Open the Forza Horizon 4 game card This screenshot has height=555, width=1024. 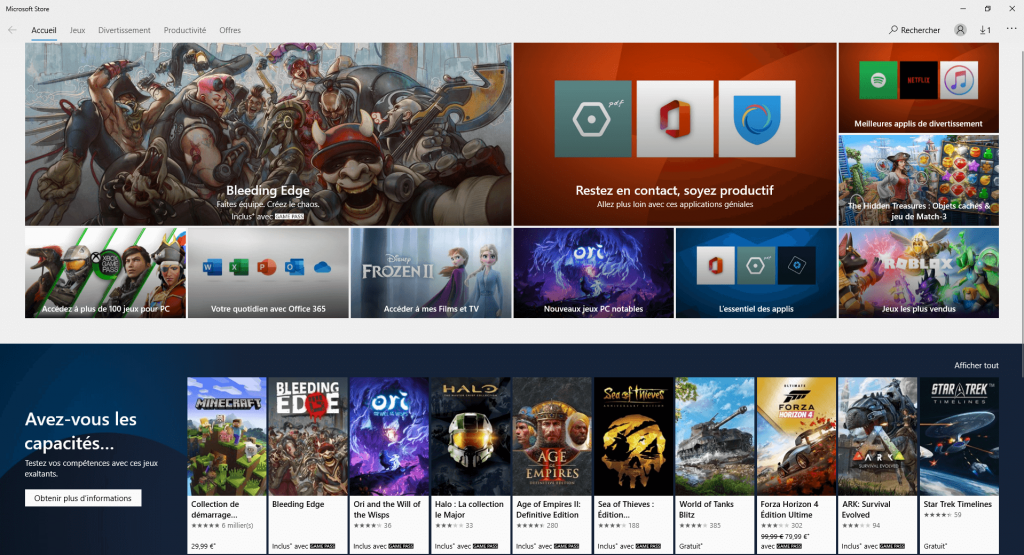(x=796, y=436)
